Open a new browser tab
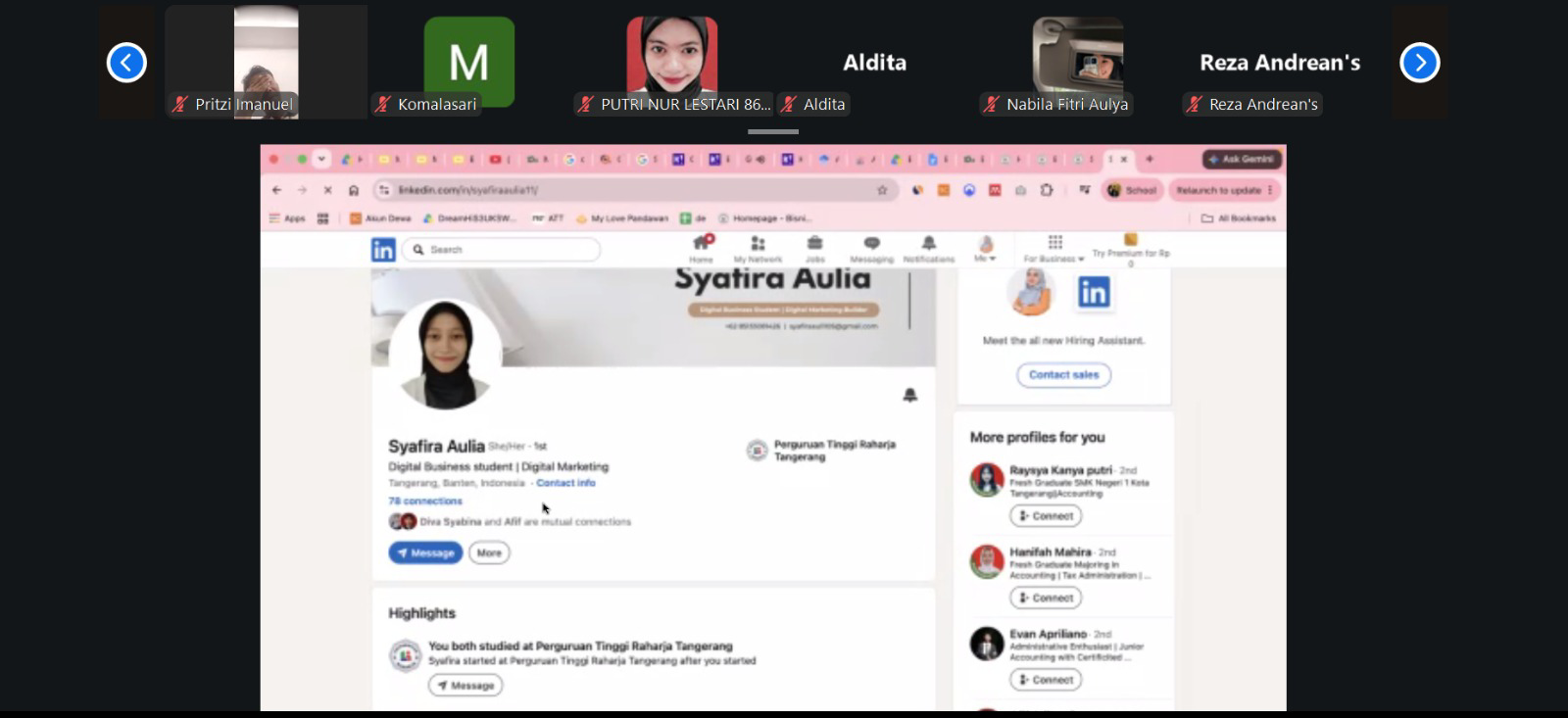Viewport: 1568px width, 718px height. (1150, 159)
